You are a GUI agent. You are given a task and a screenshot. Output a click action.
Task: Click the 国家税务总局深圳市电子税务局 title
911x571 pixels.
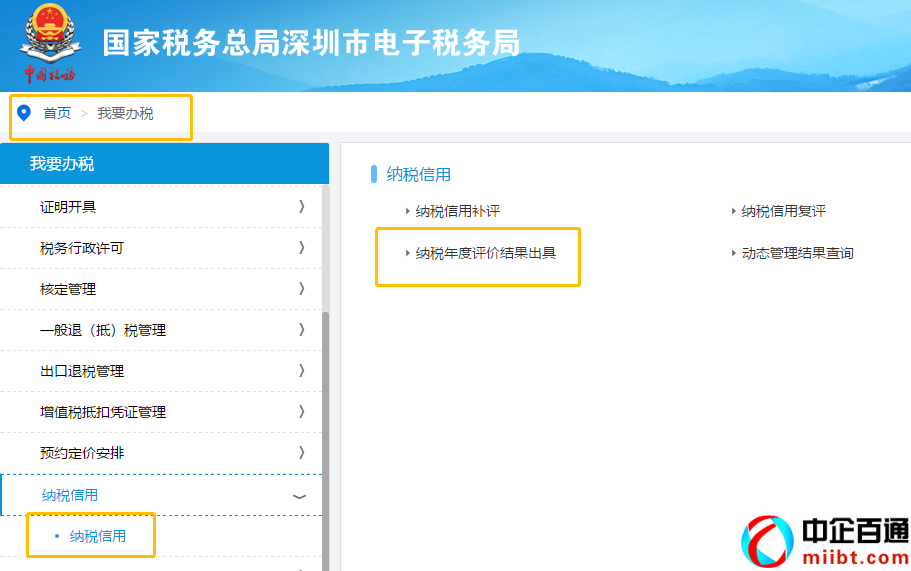tap(311, 43)
